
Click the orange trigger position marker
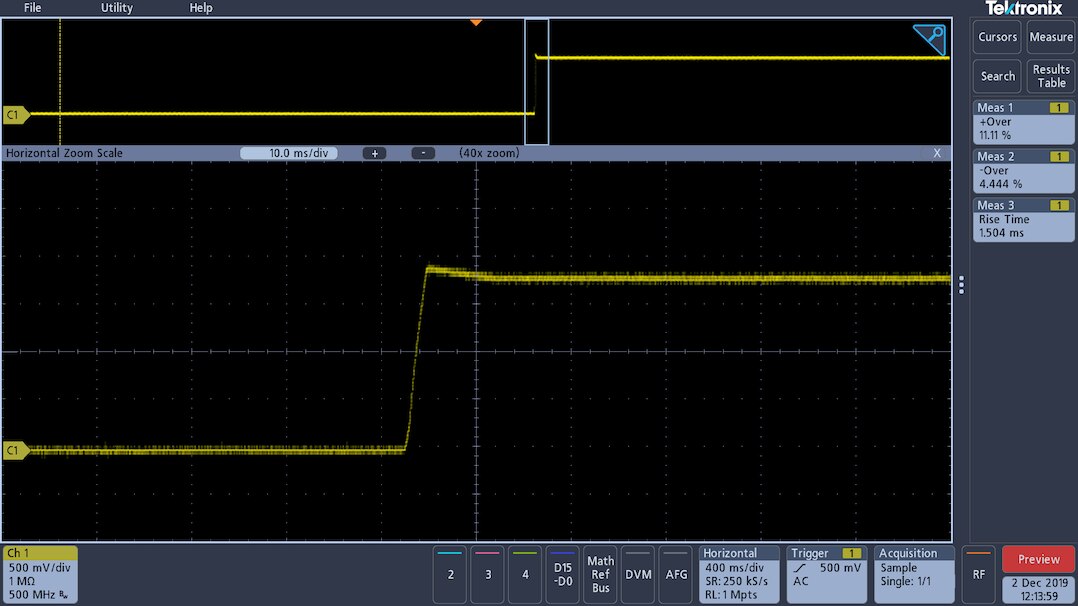(476, 22)
